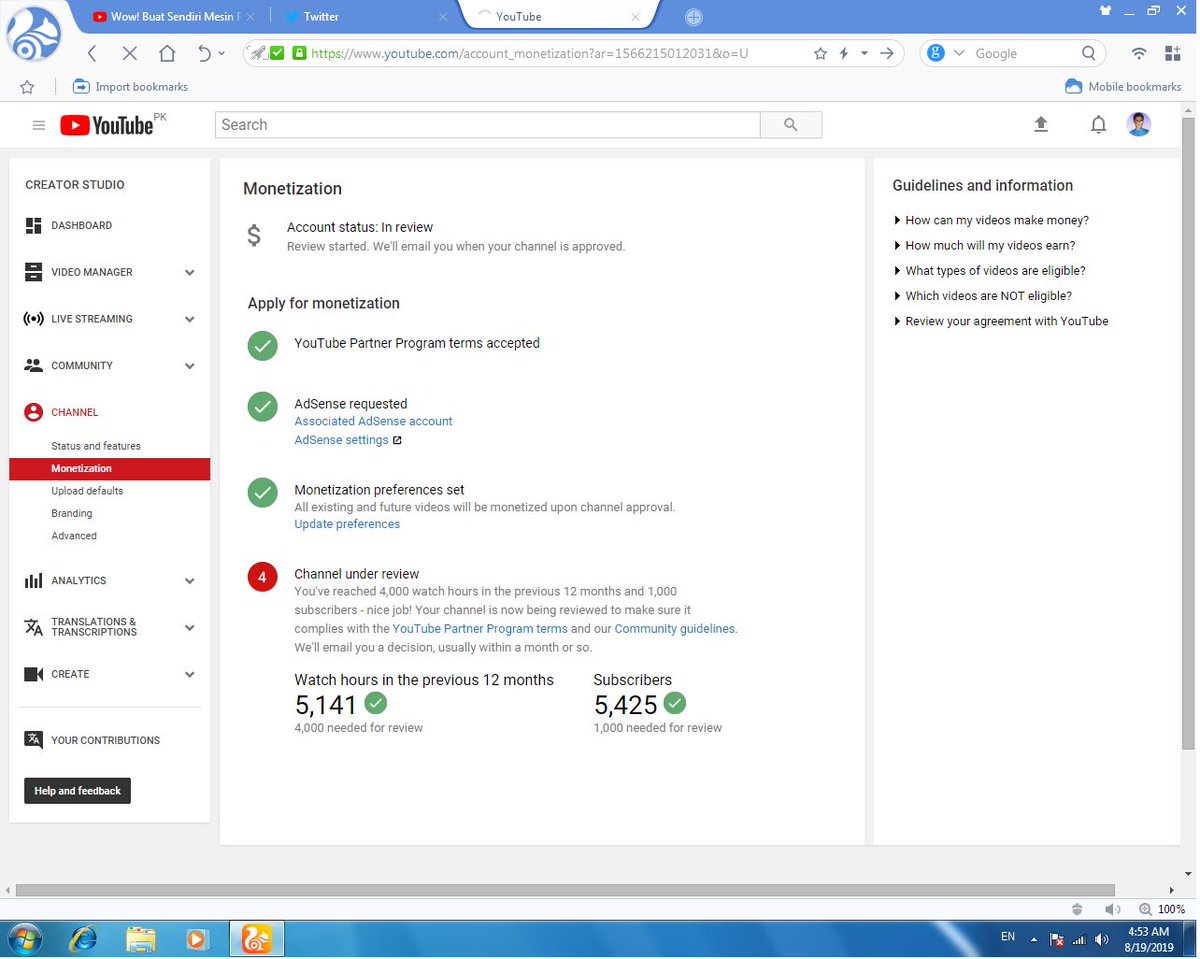This screenshot has height=959, width=1200.
Task: Open the browser add-ons grid icon
Action: point(1173,54)
